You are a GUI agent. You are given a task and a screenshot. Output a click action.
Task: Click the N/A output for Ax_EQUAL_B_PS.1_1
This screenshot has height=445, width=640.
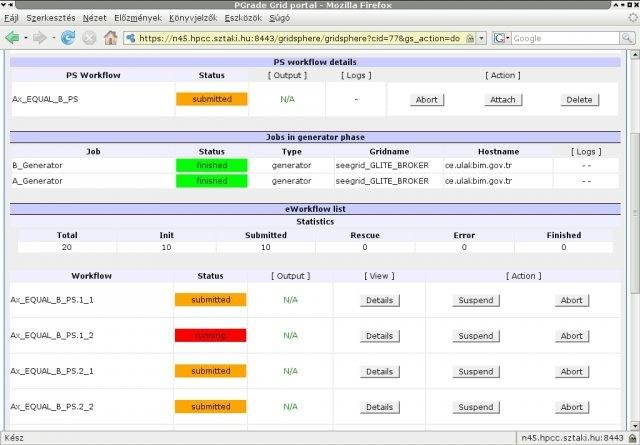click(x=290, y=300)
